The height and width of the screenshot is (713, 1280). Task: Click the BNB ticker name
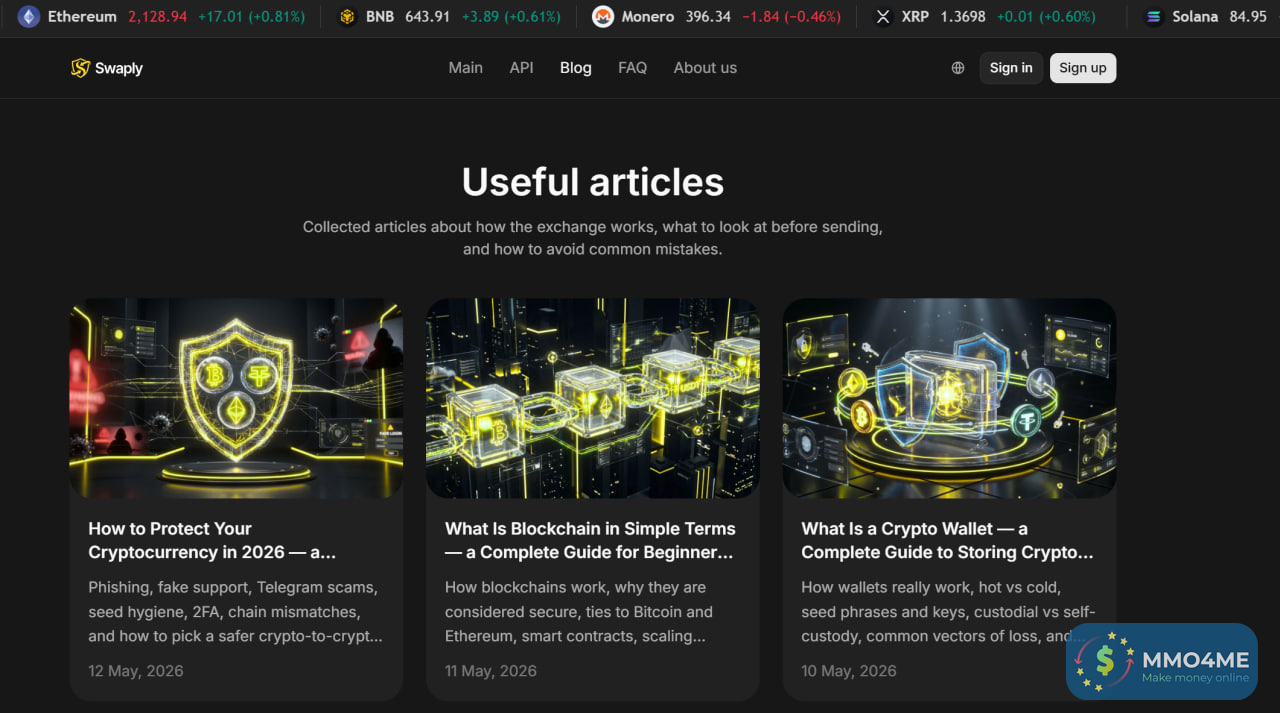[380, 17]
